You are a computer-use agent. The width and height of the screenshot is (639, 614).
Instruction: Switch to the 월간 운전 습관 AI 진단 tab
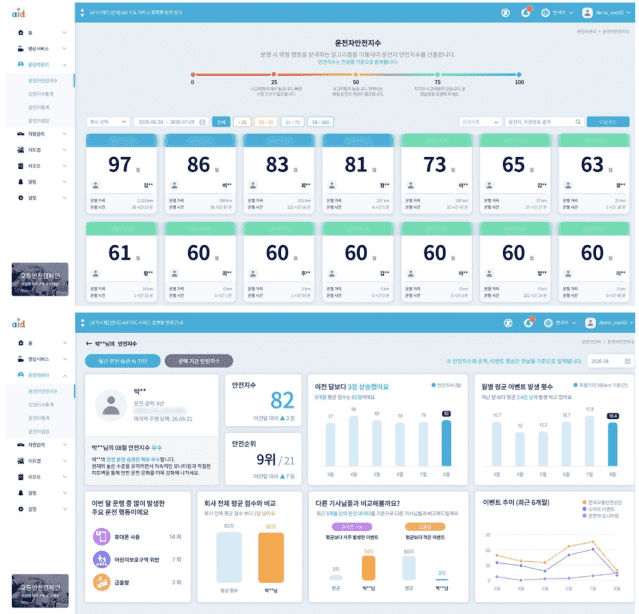coord(123,361)
